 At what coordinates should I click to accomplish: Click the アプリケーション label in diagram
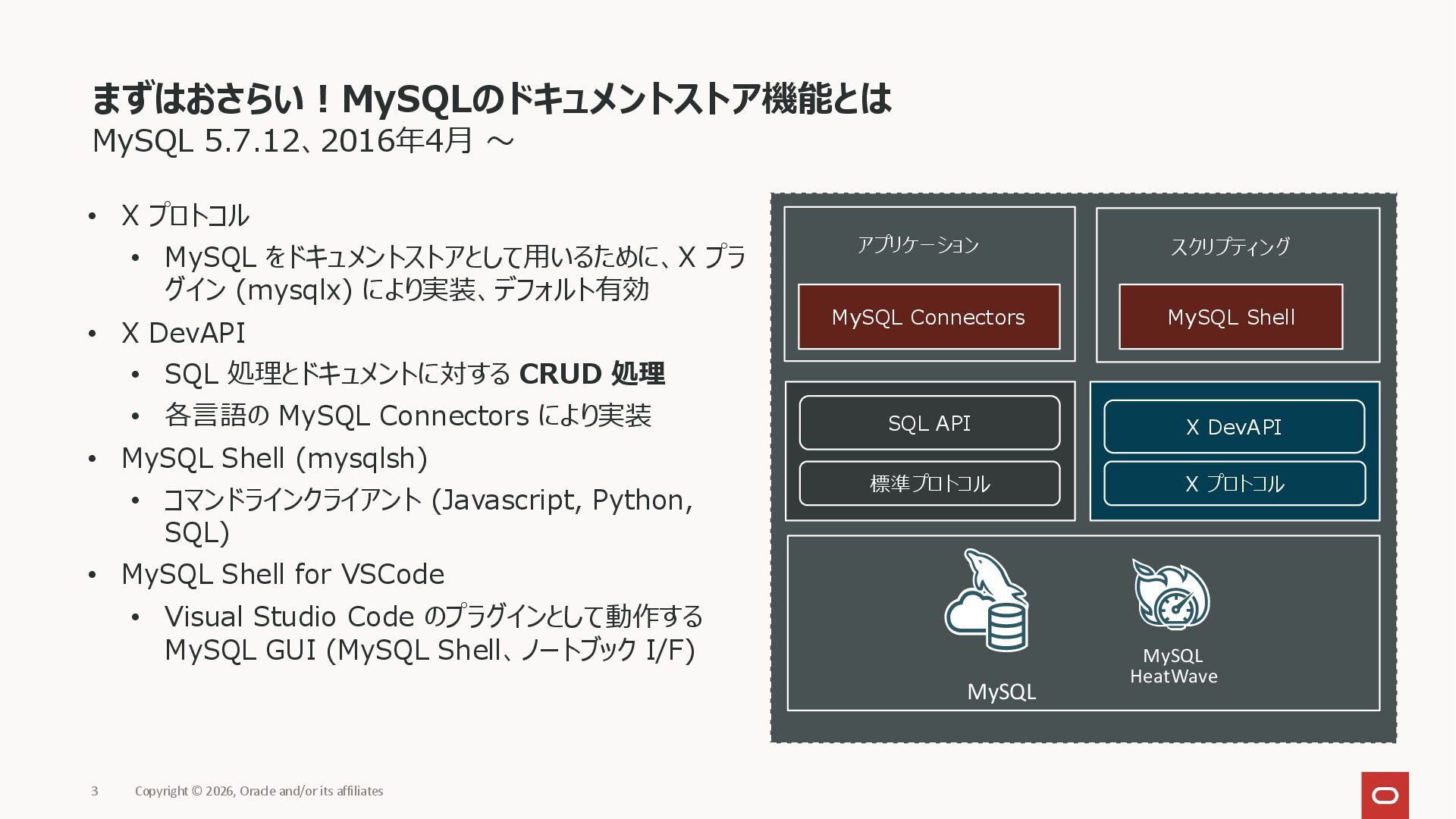(918, 245)
